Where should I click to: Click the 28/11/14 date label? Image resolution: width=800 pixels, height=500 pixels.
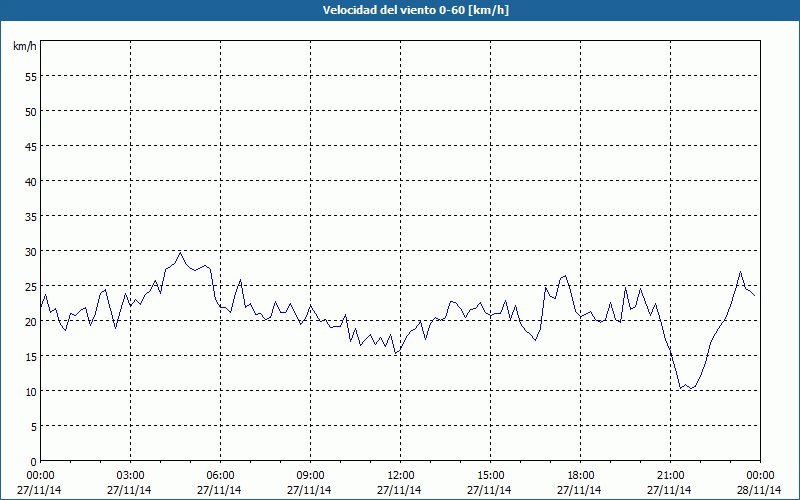click(x=759, y=490)
